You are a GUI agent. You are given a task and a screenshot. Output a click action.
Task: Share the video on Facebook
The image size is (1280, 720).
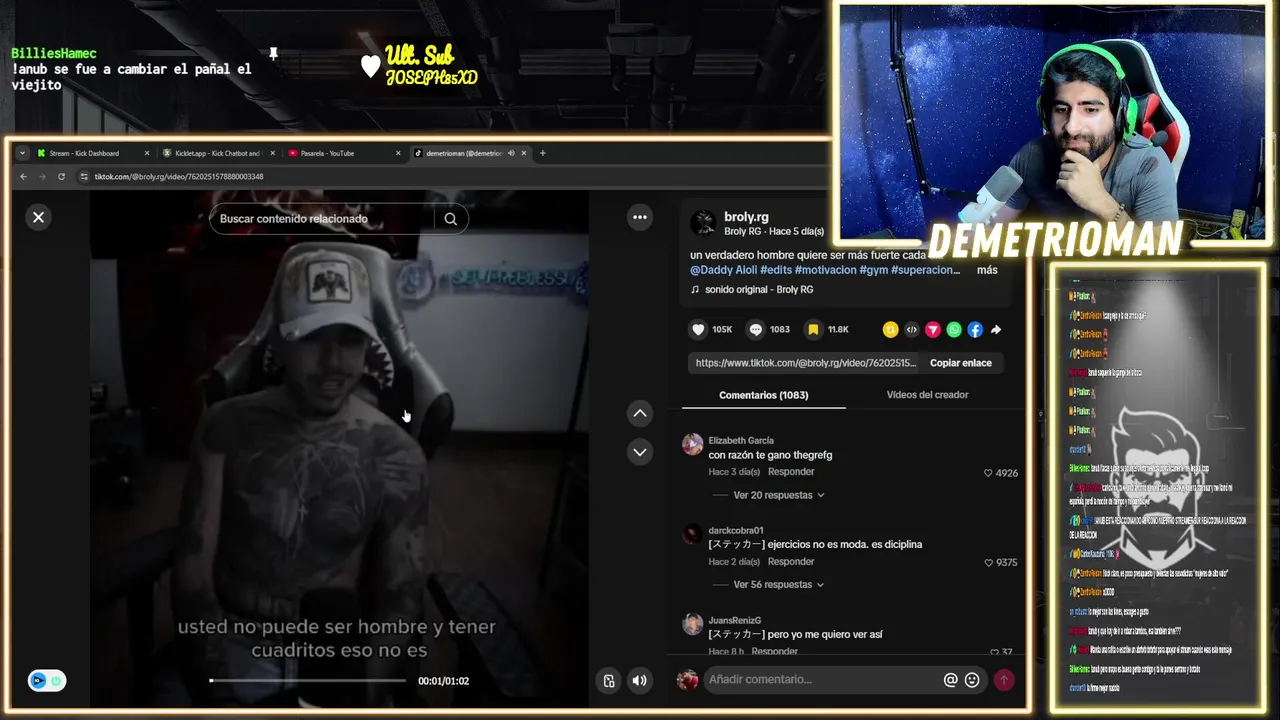coord(975,329)
